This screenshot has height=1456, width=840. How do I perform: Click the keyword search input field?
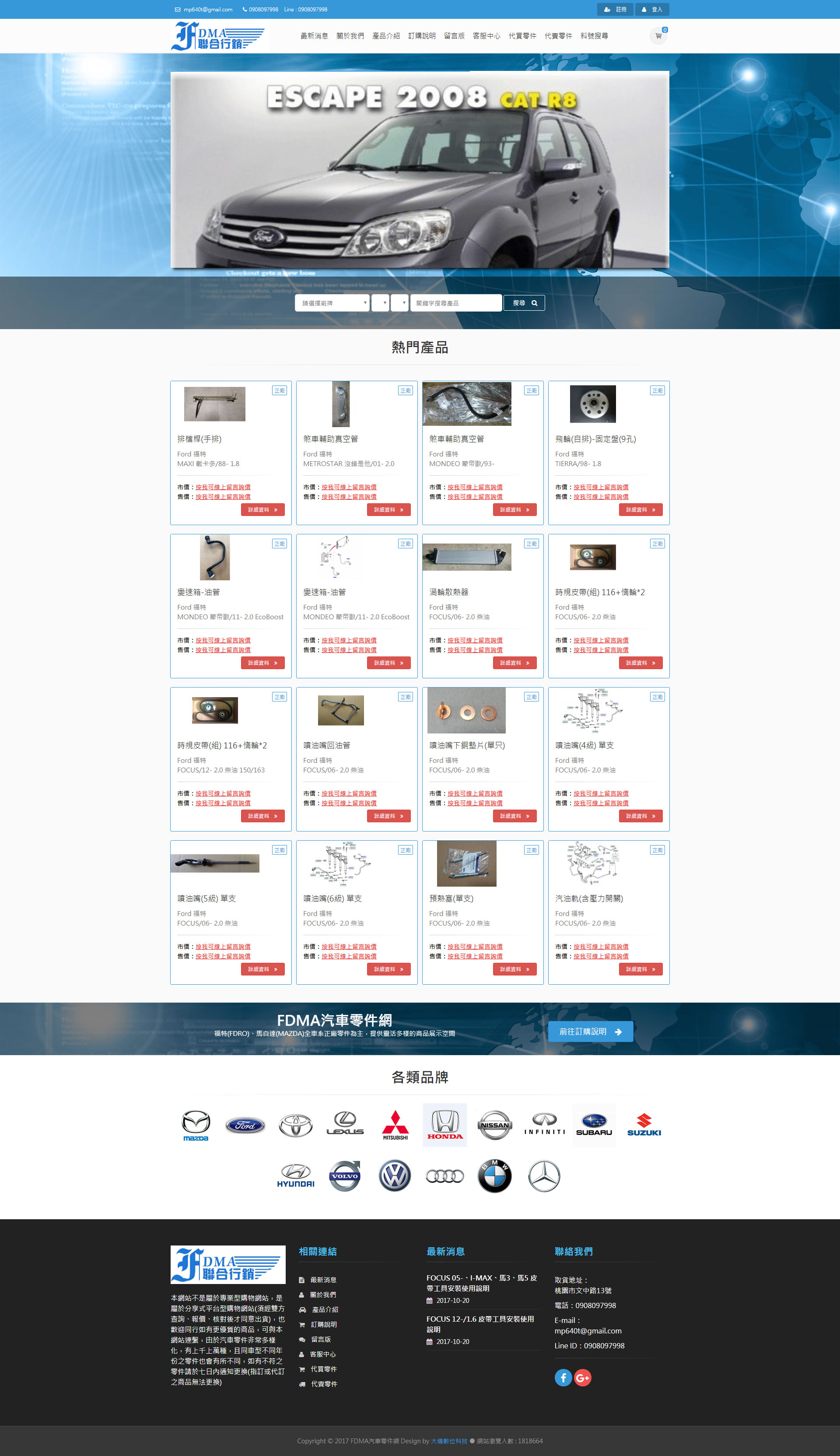click(x=456, y=303)
